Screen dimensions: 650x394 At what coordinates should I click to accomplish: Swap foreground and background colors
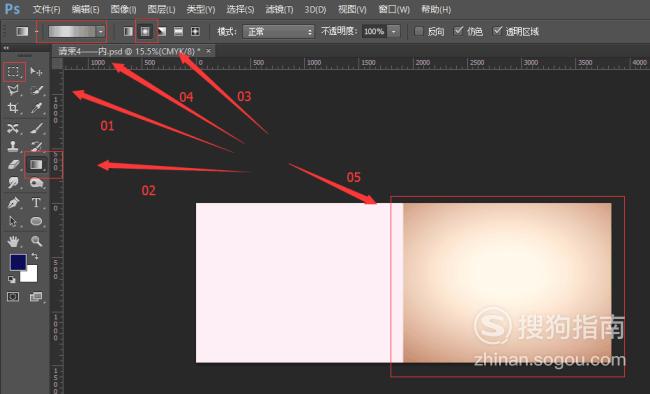(35, 256)
